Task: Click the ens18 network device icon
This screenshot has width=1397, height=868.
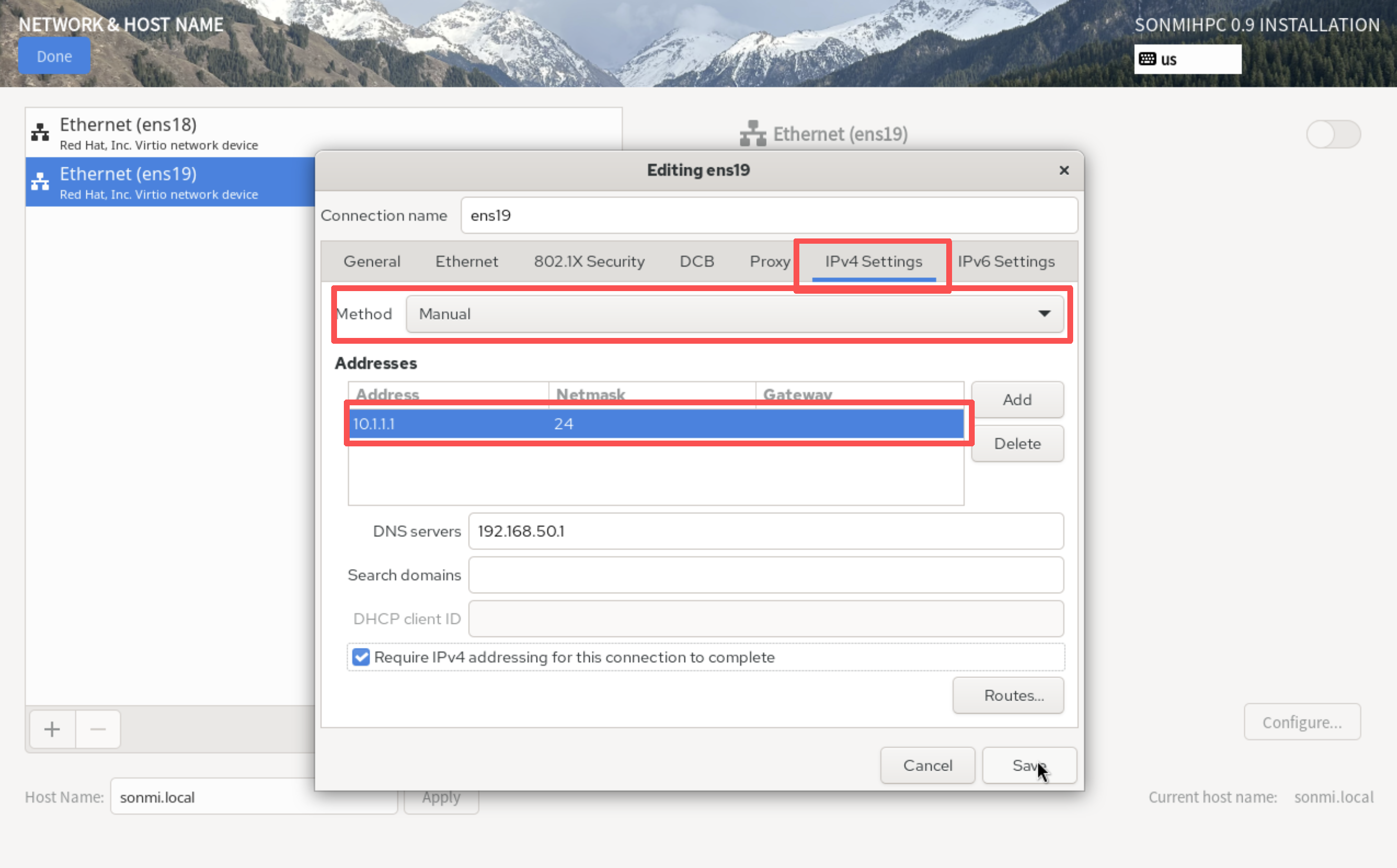Action: point(39,132)
